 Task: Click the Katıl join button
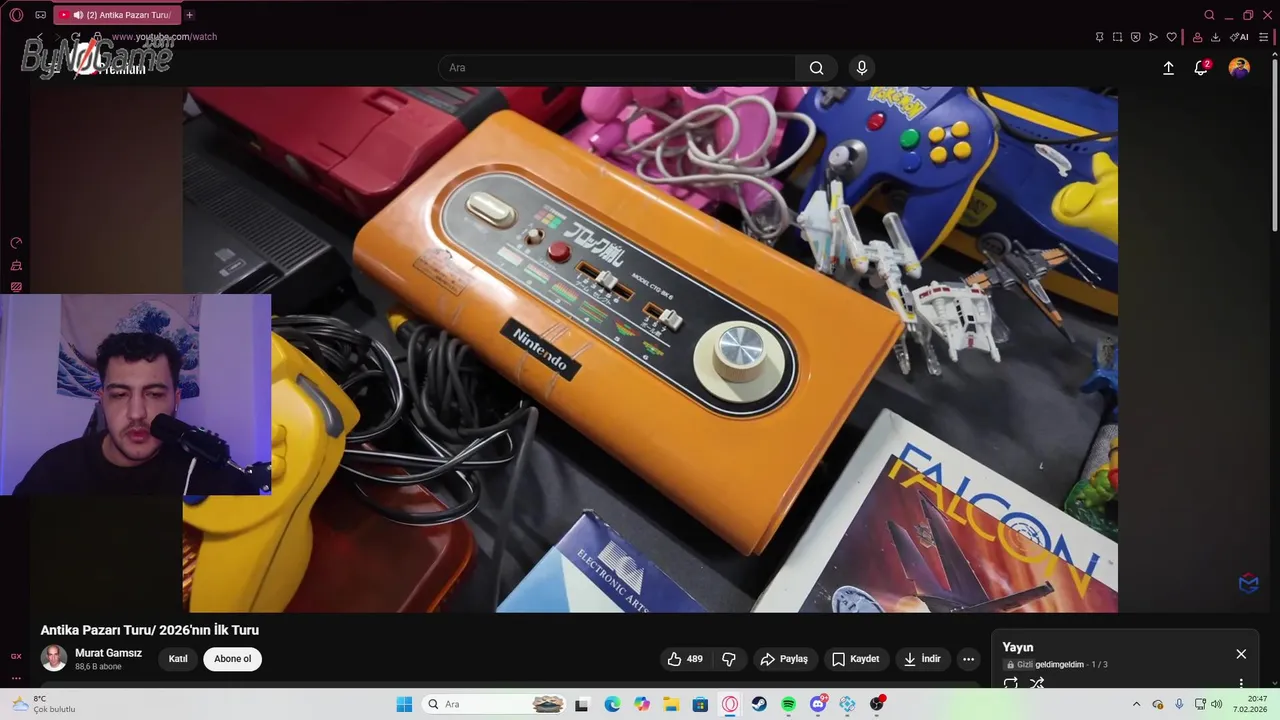[178, 659]
